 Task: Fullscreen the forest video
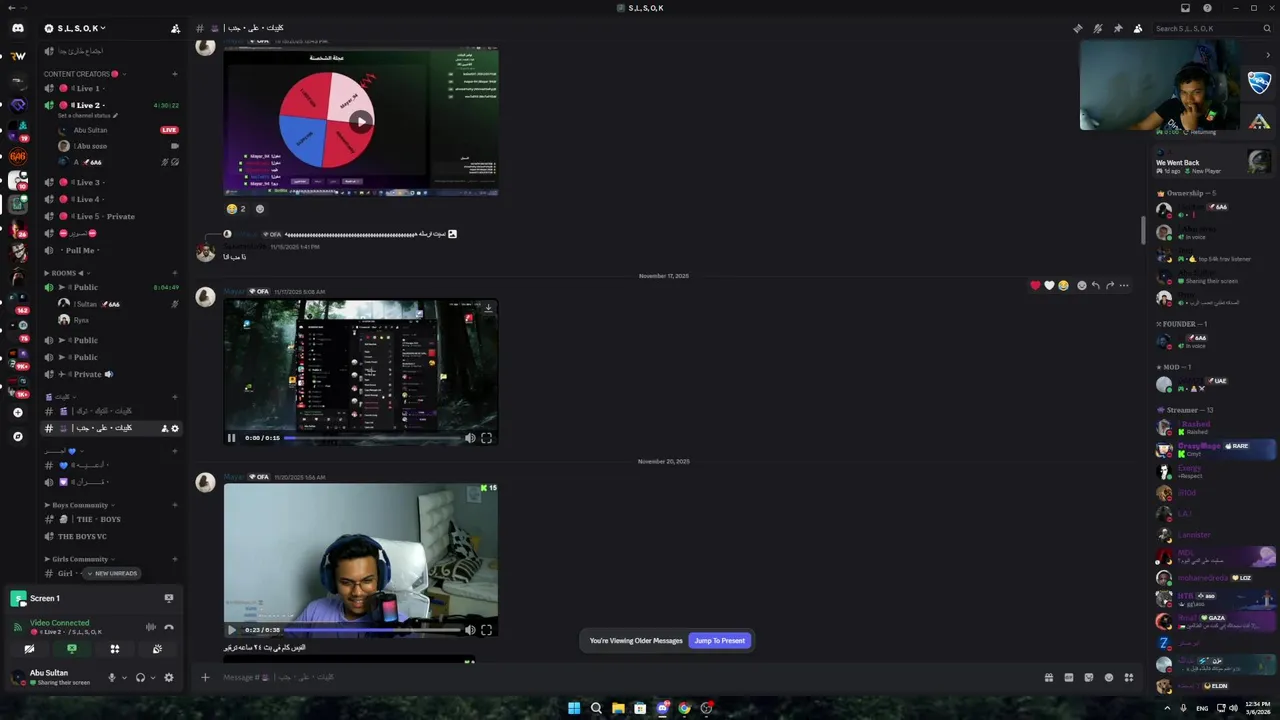coord(486,438)
